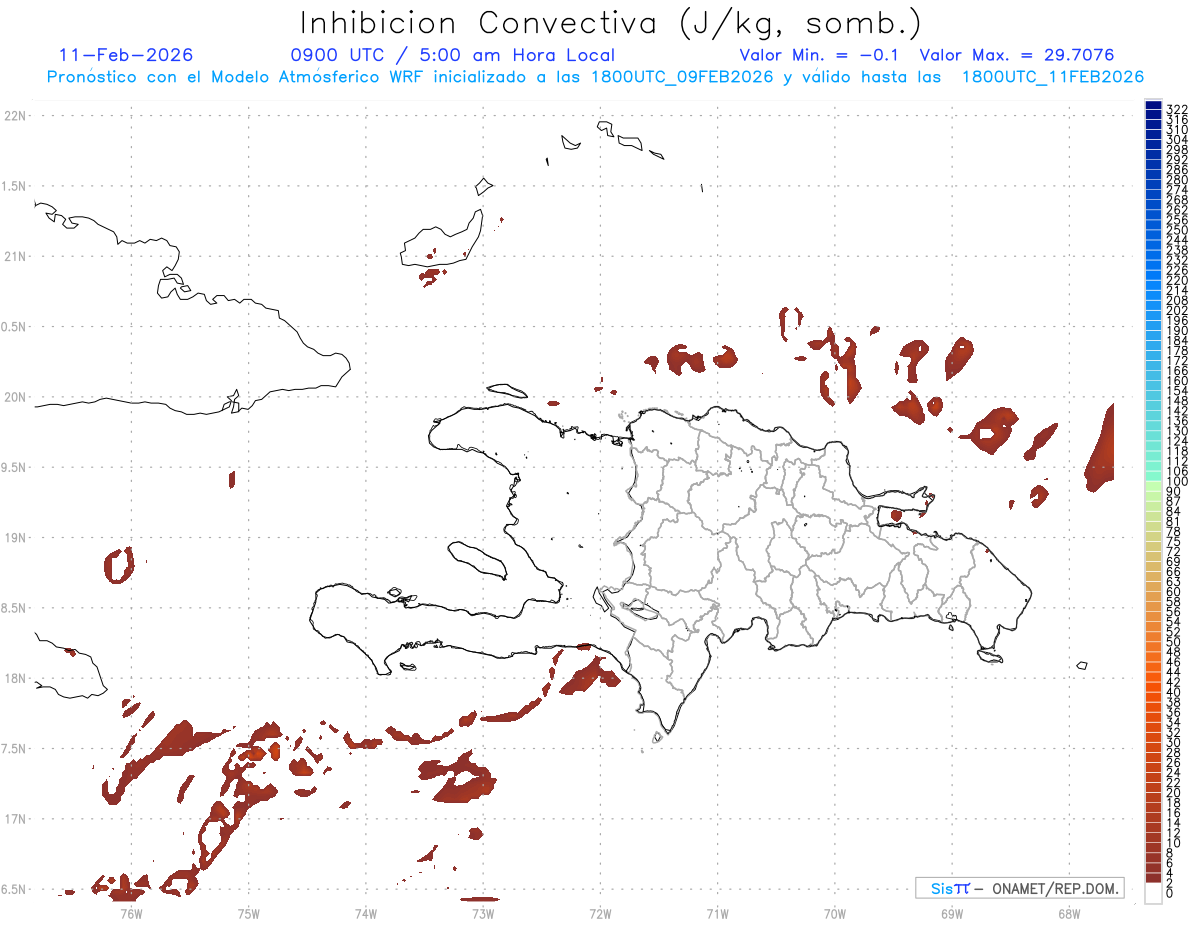Click the white swatch beside 0 on the scale
1200x927 pixels.
point(1153,894)
